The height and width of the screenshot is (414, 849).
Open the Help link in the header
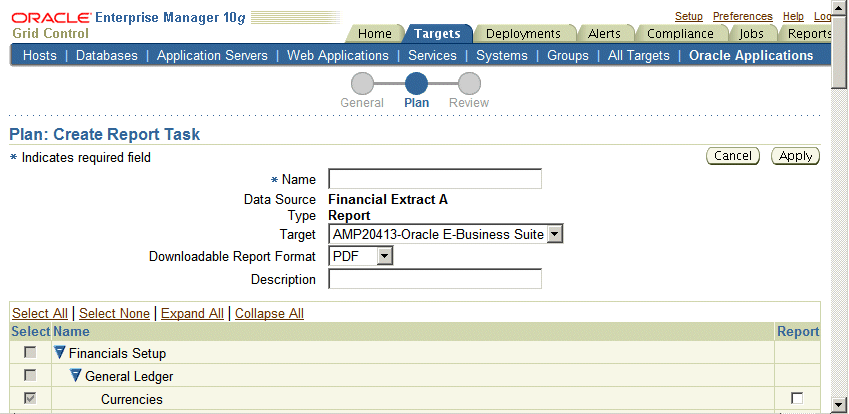click(x=793, y=17)
